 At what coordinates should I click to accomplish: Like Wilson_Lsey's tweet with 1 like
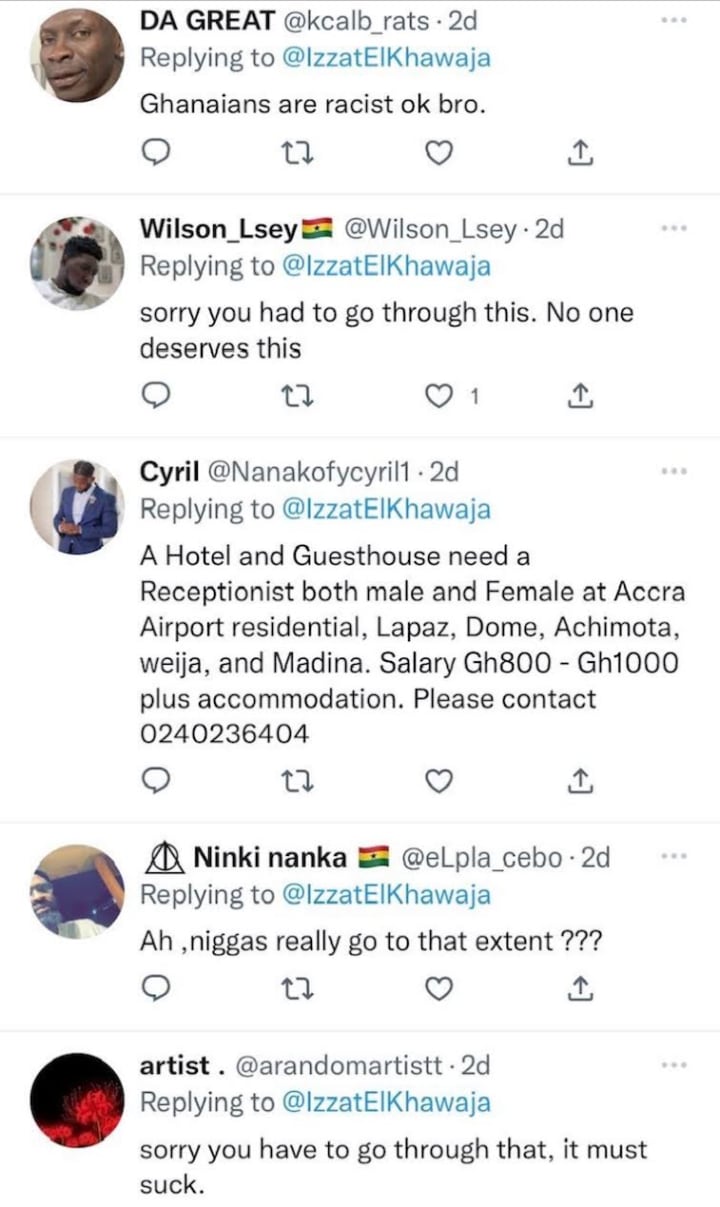439,397
